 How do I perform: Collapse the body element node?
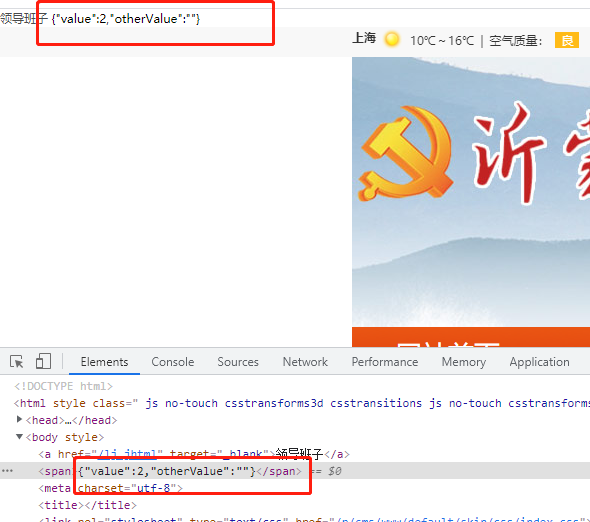[x=19, y=437]
